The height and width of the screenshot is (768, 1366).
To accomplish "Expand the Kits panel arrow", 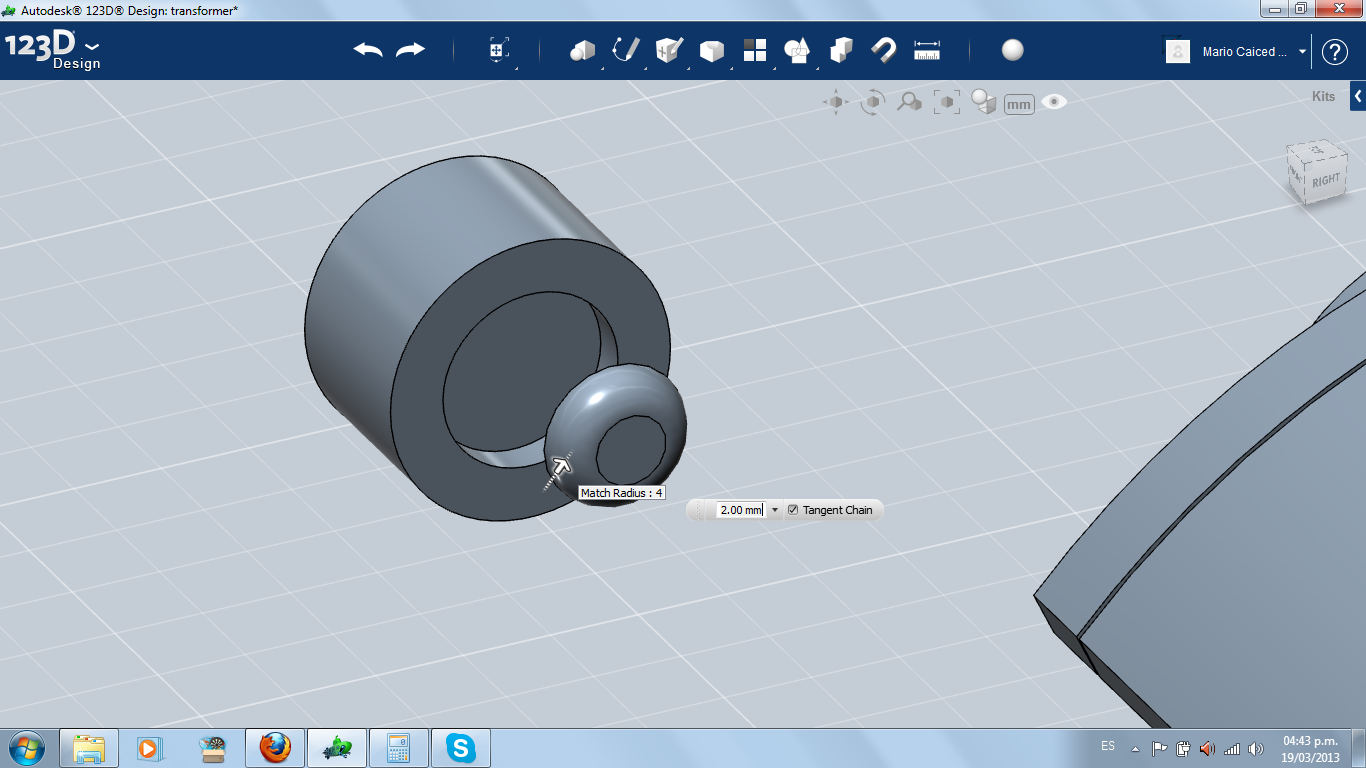I will click(1358, 96).
